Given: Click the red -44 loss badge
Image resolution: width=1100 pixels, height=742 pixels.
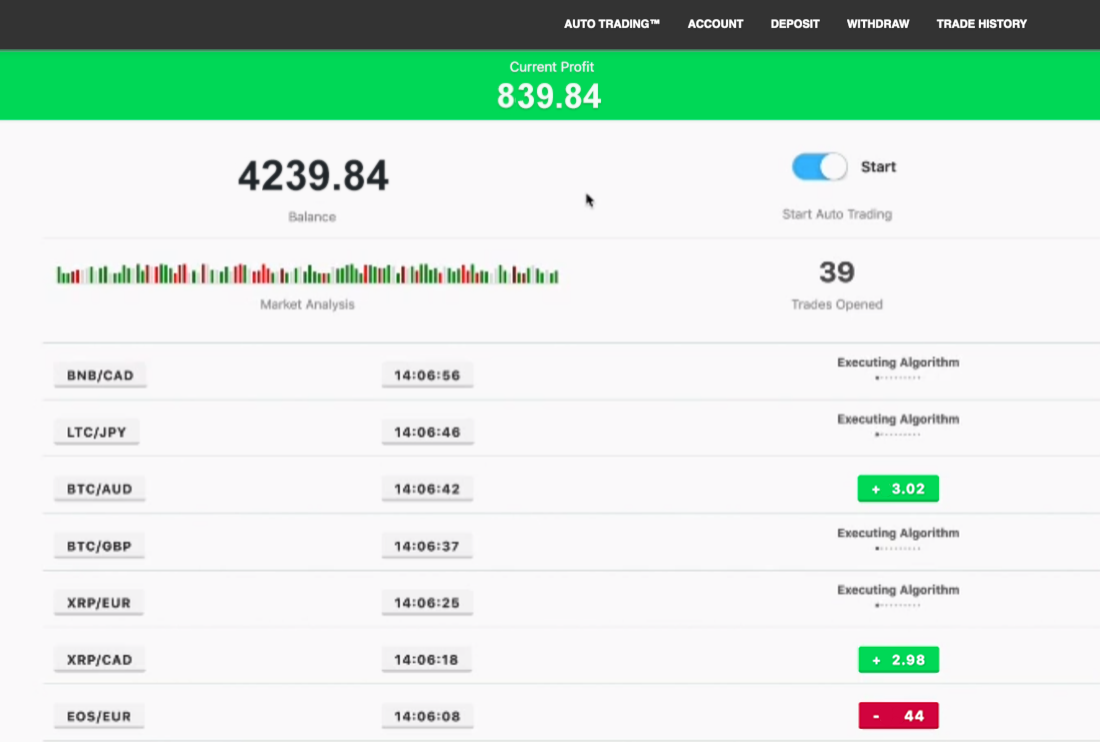Looking at the screenshot, I should (898, 716).
